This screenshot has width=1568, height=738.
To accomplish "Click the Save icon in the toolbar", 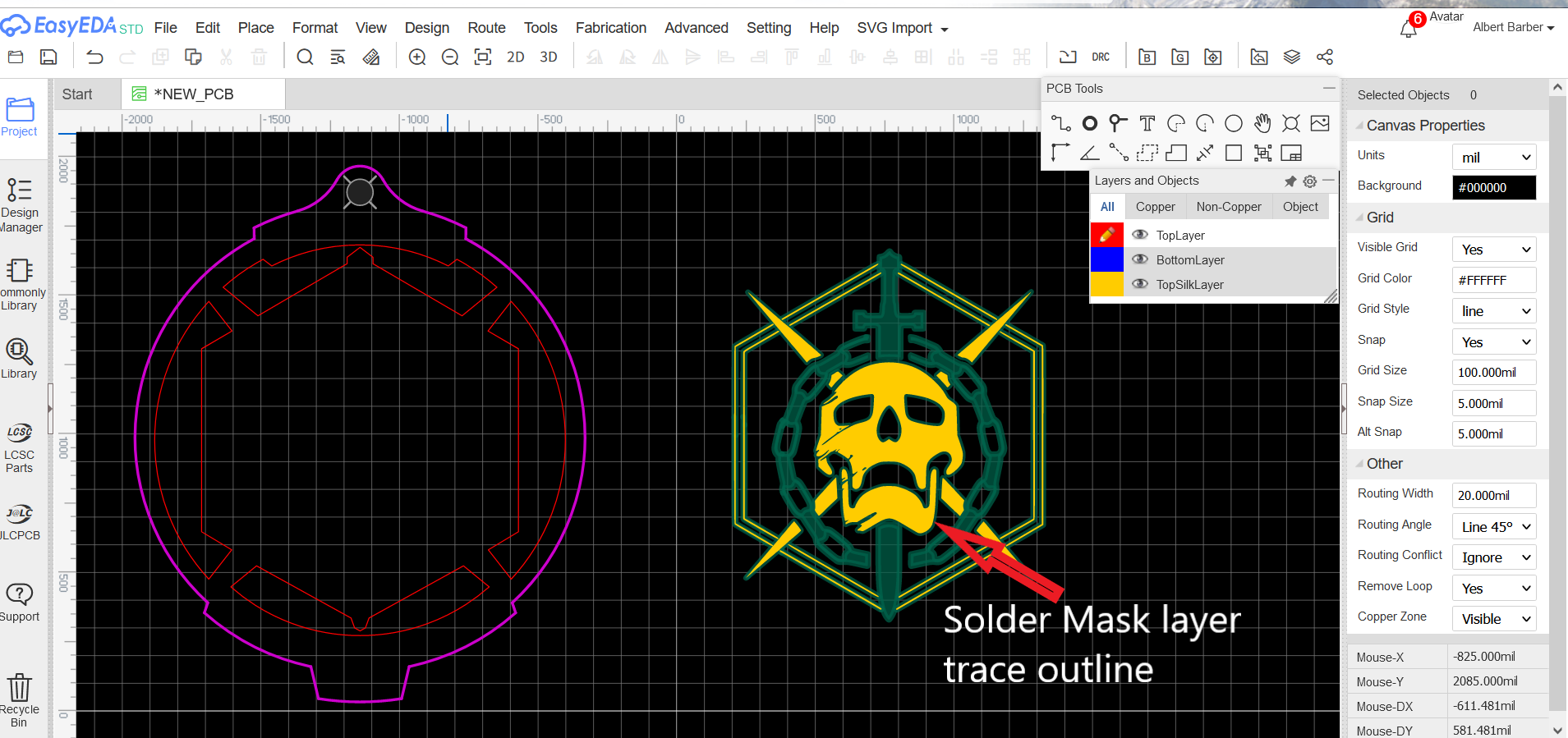I will pos(48,57).
